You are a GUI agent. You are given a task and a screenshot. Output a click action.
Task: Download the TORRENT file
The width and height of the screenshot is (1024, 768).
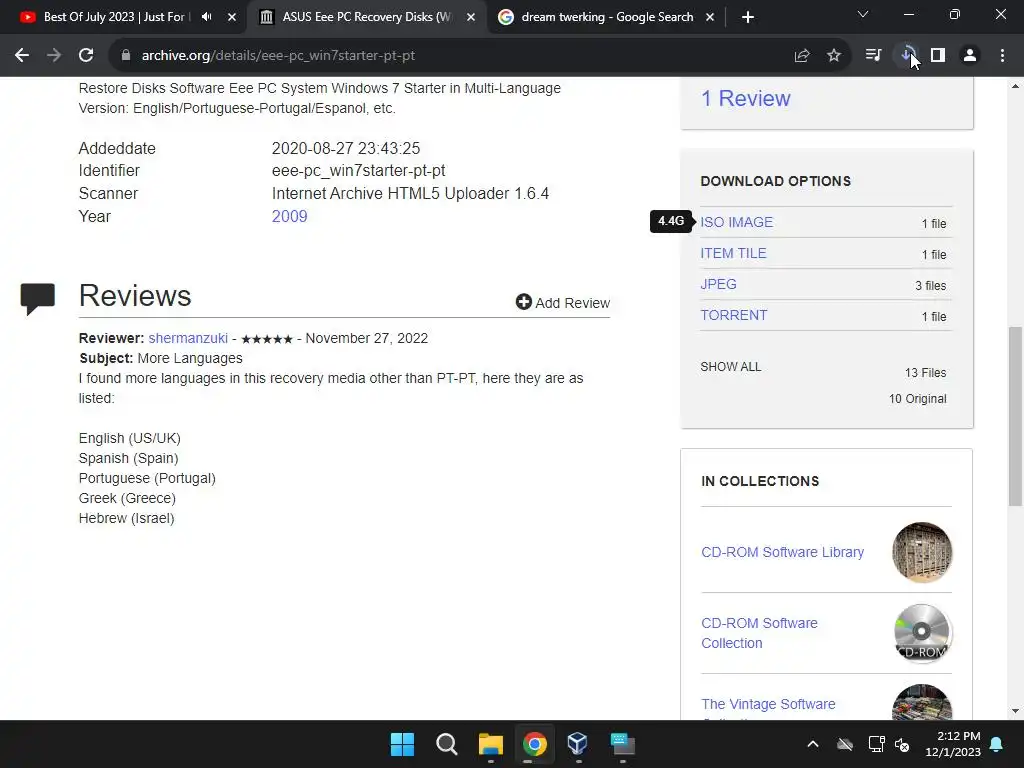[x=734, y=315]
